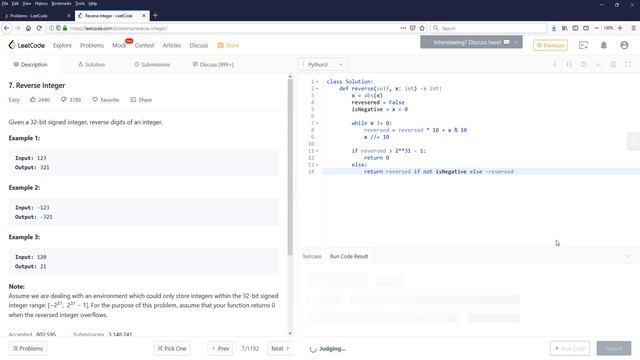The height and width of the screenshot is (360, 640).
Task: Open the Articles nav link
Action: click(x=171, y=45)
